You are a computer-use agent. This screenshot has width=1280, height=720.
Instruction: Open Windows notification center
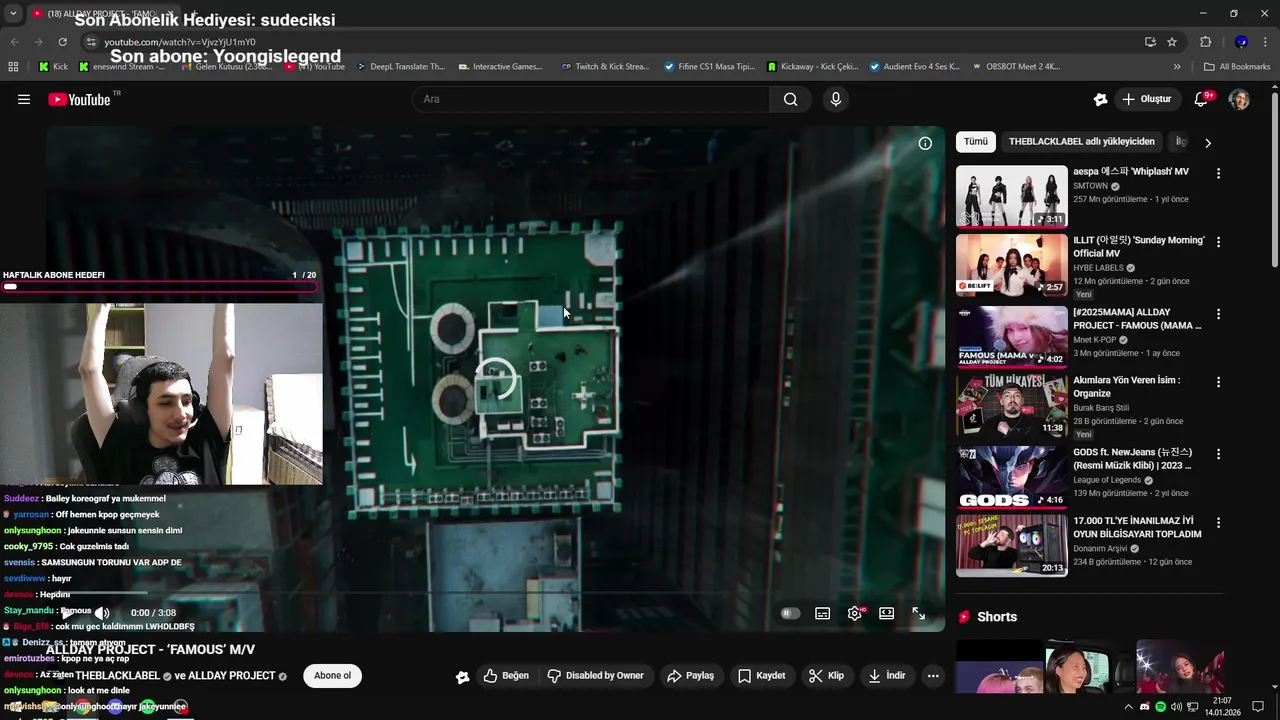pos(1258,707)
